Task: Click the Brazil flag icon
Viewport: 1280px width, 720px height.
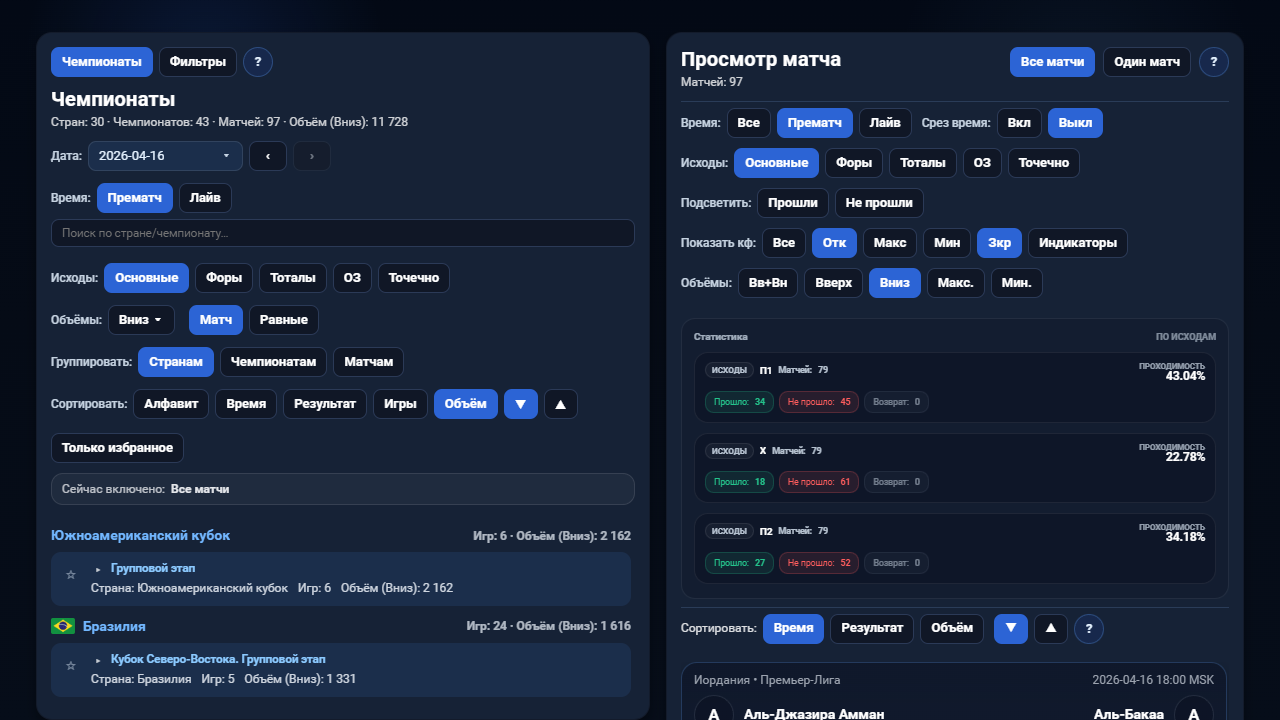Action: click(x=63, y=626)
